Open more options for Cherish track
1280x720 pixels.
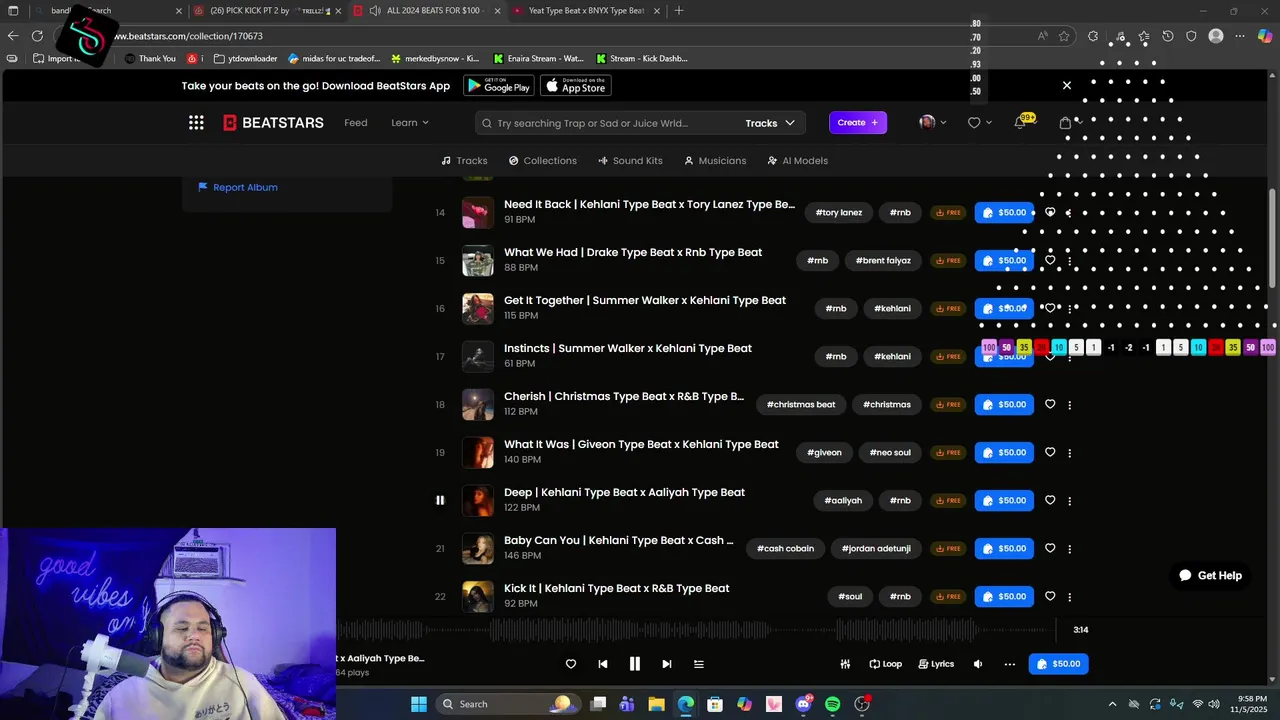coord(1070,405)
